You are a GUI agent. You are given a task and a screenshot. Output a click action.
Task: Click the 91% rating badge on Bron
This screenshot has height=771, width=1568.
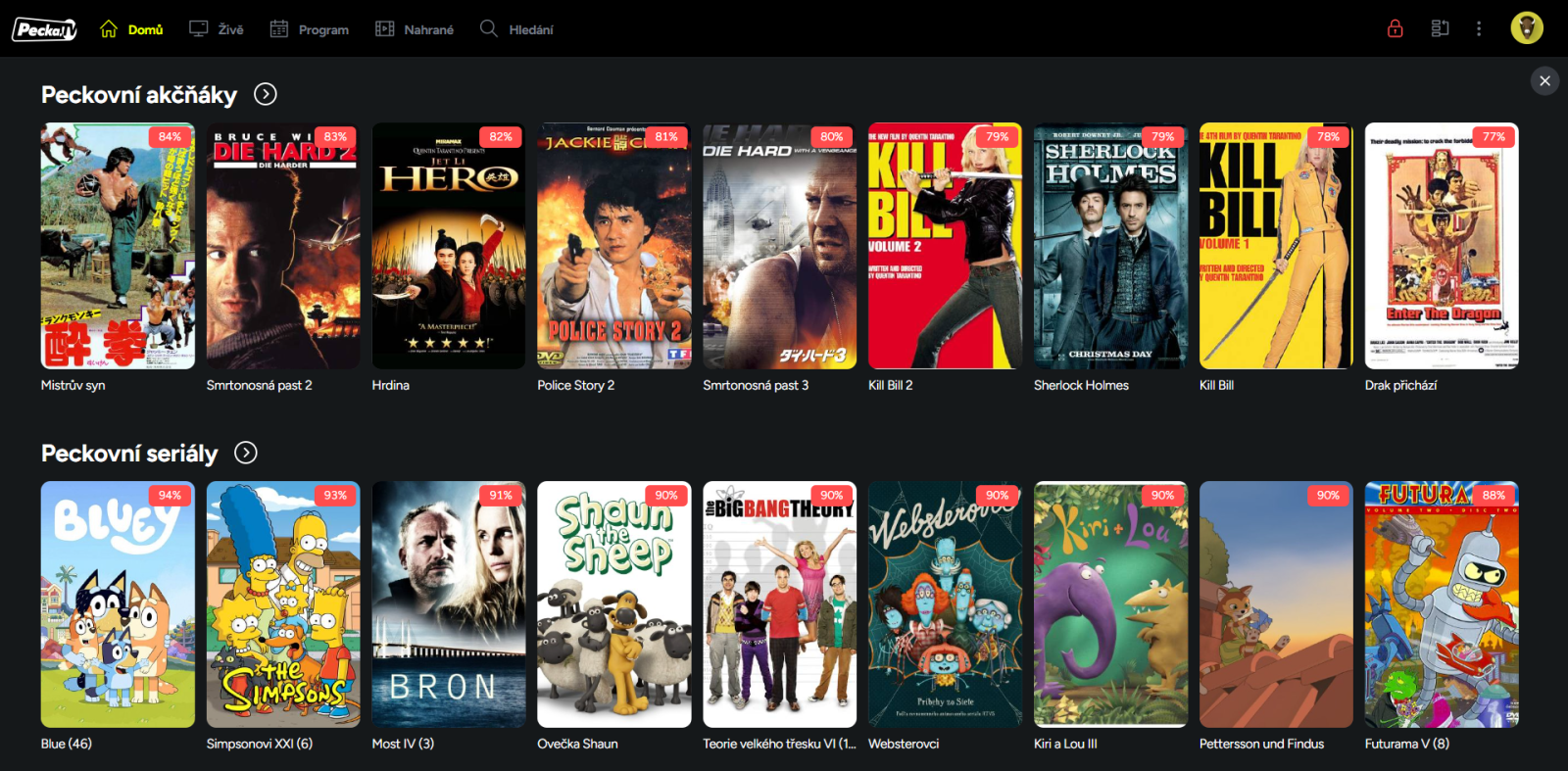point(502,496)
